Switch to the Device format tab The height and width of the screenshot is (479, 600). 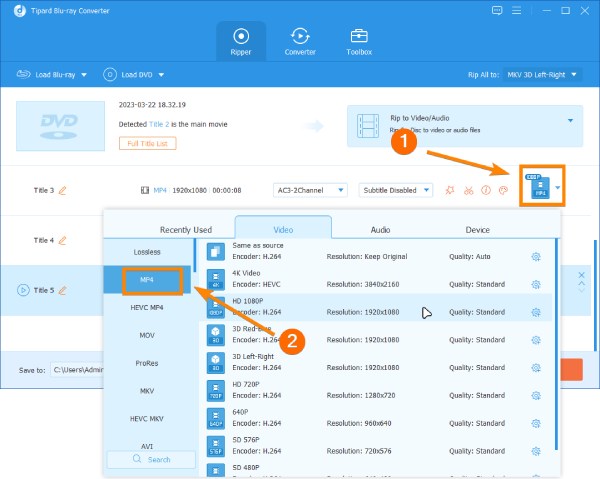click(x=477, y=230)
